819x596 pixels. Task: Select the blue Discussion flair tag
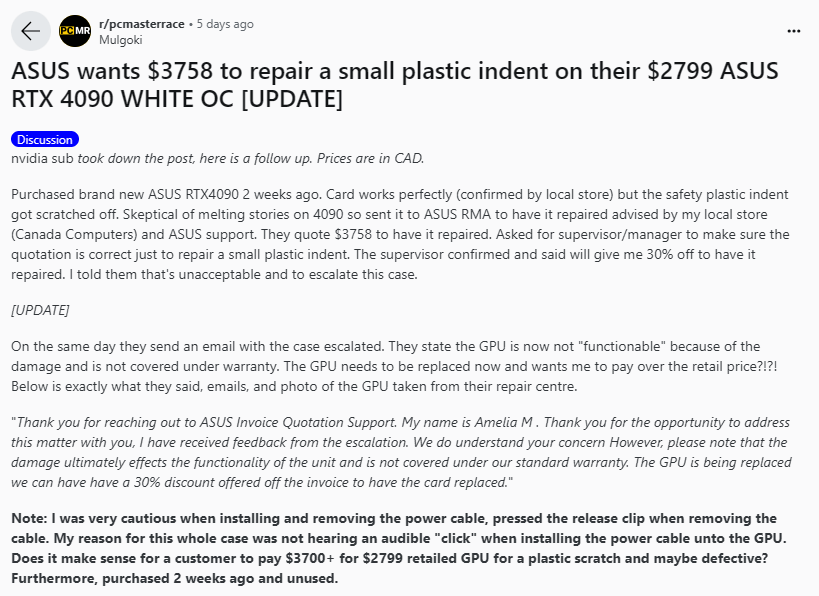[45, 140]
